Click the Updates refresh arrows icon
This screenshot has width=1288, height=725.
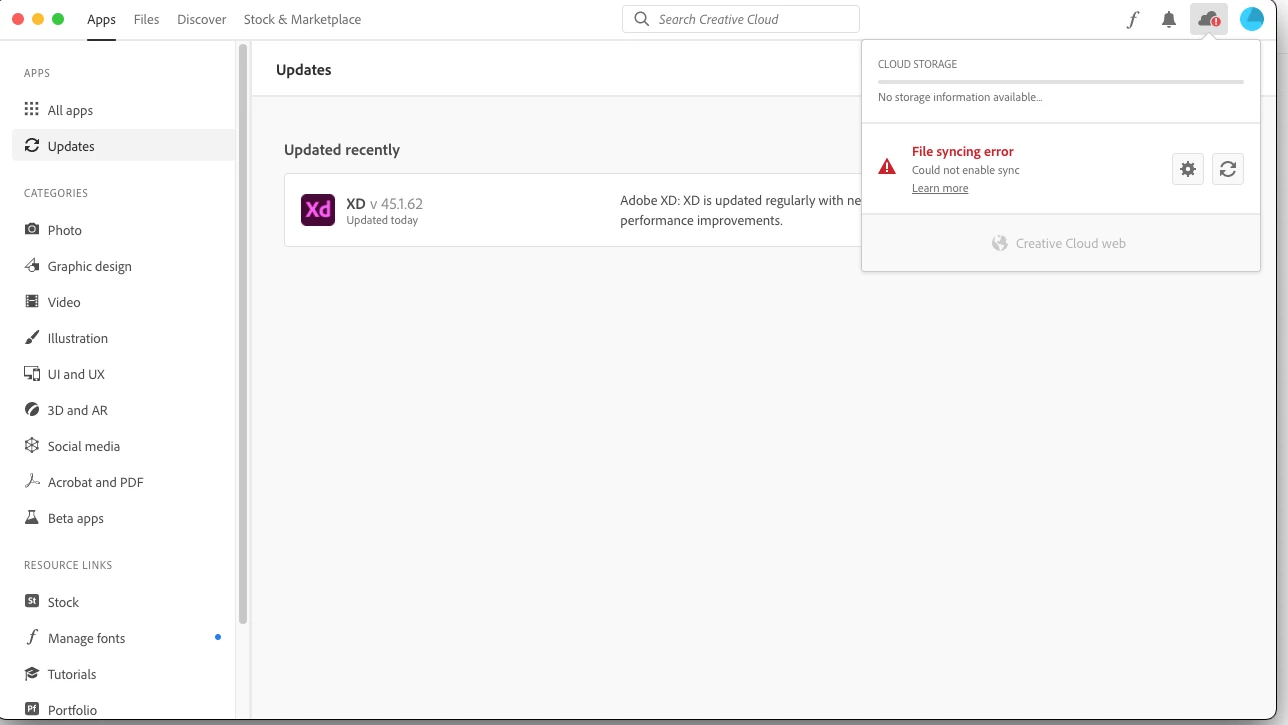click(32, 146)
